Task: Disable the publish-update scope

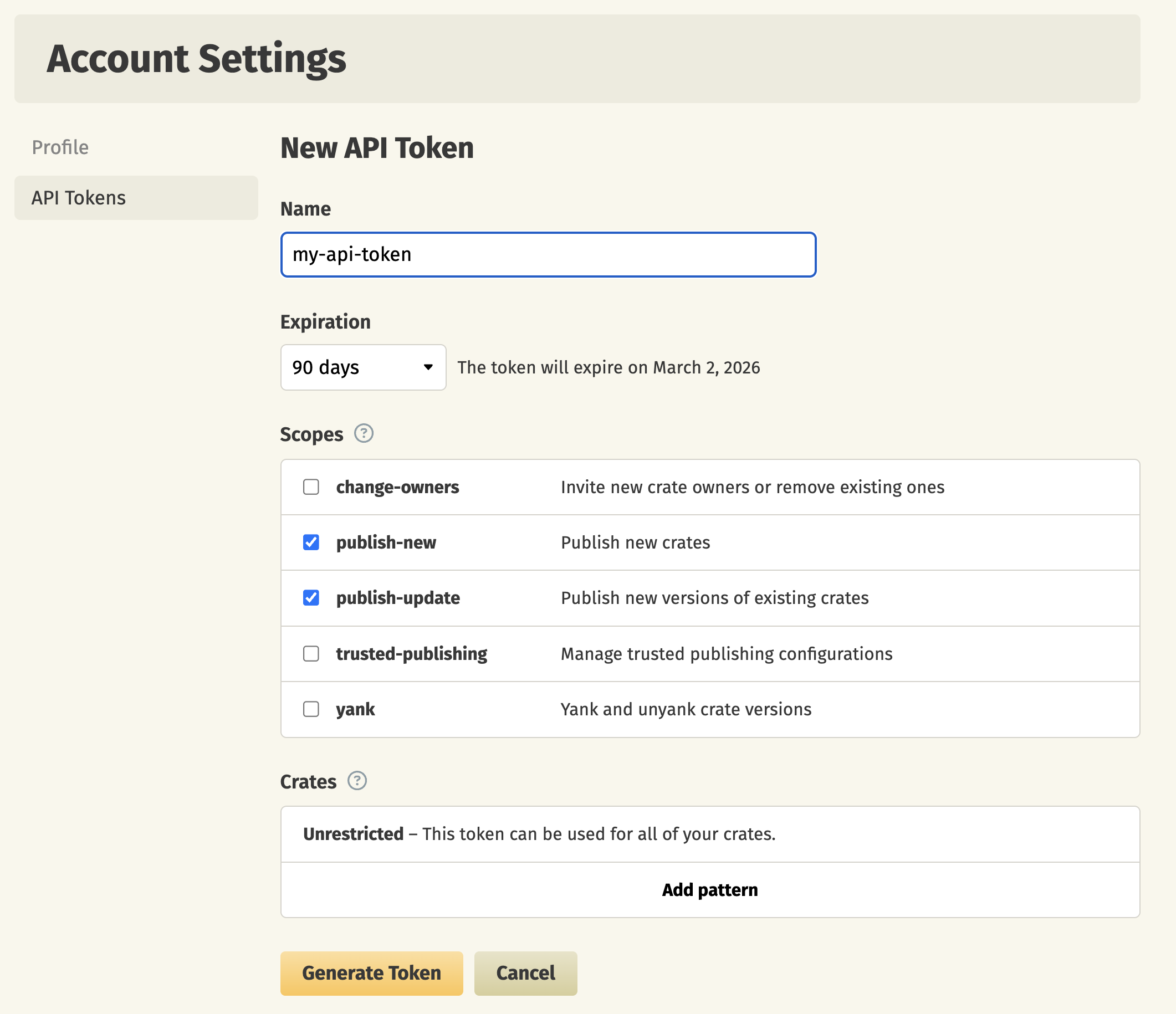Action: point(310,597)
